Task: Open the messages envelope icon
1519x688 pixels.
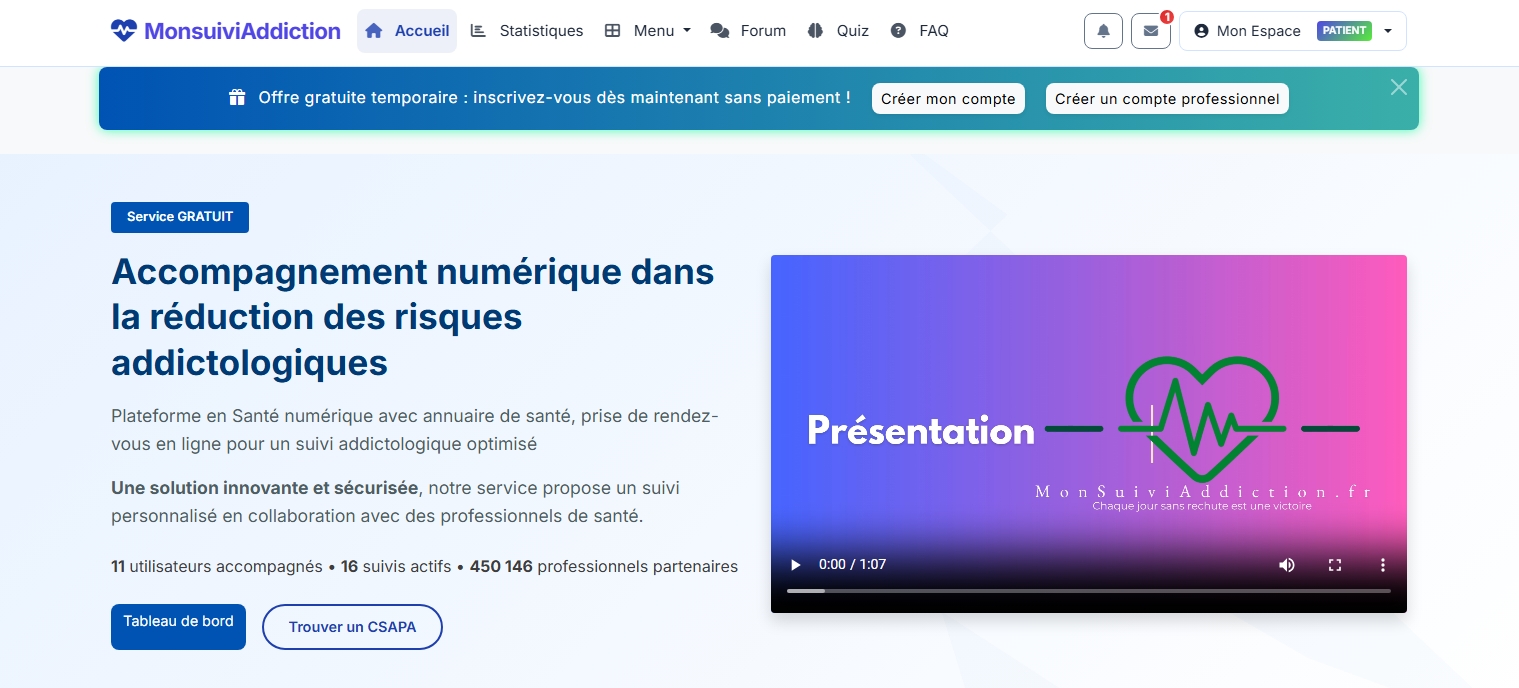Action: pos(1150,31)
